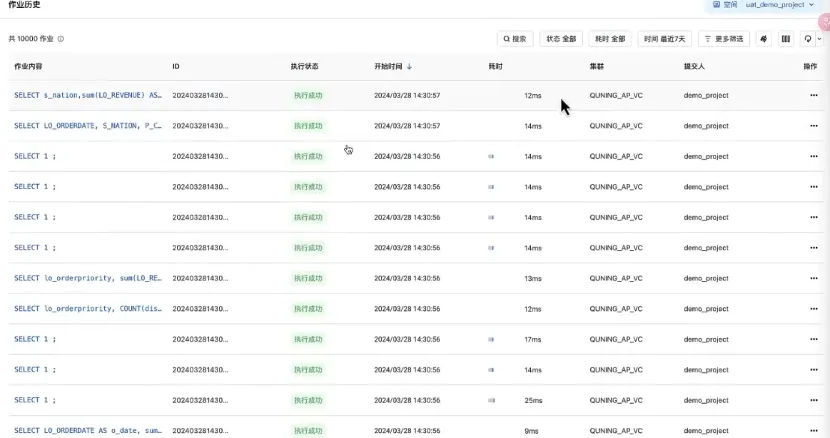The height and width of the screenshot is (438, 830).
Task: Click the sort arrow on 开始时间 column
Action: [x=409, y=66]
